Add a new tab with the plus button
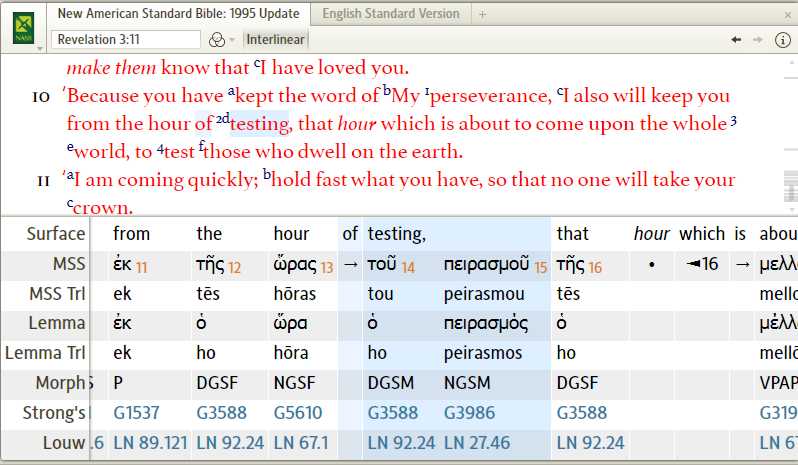The width and height of the screenshot is (798, 465). click(482, 15)
